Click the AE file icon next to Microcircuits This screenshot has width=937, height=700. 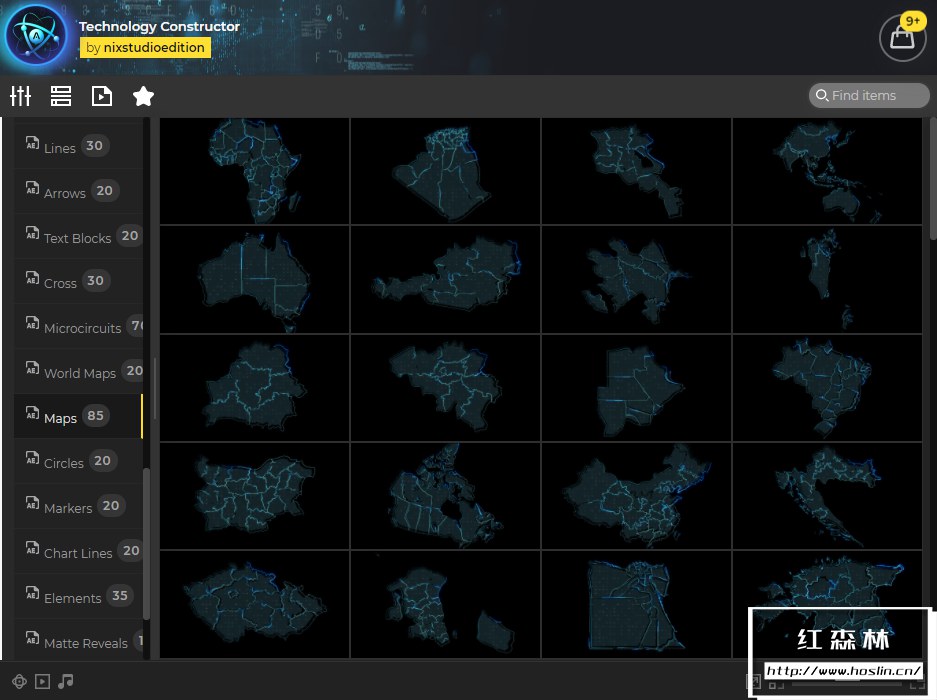click(x=32, y=323)
